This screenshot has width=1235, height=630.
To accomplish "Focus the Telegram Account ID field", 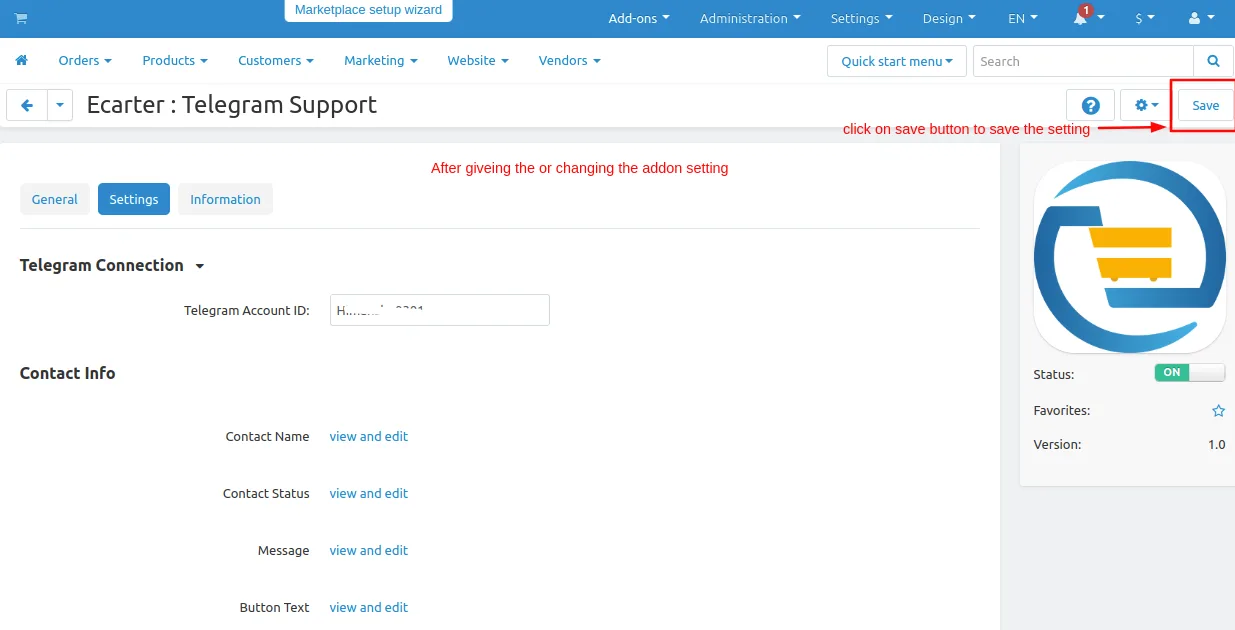I will pyautogui.click(x=440, y=310).
